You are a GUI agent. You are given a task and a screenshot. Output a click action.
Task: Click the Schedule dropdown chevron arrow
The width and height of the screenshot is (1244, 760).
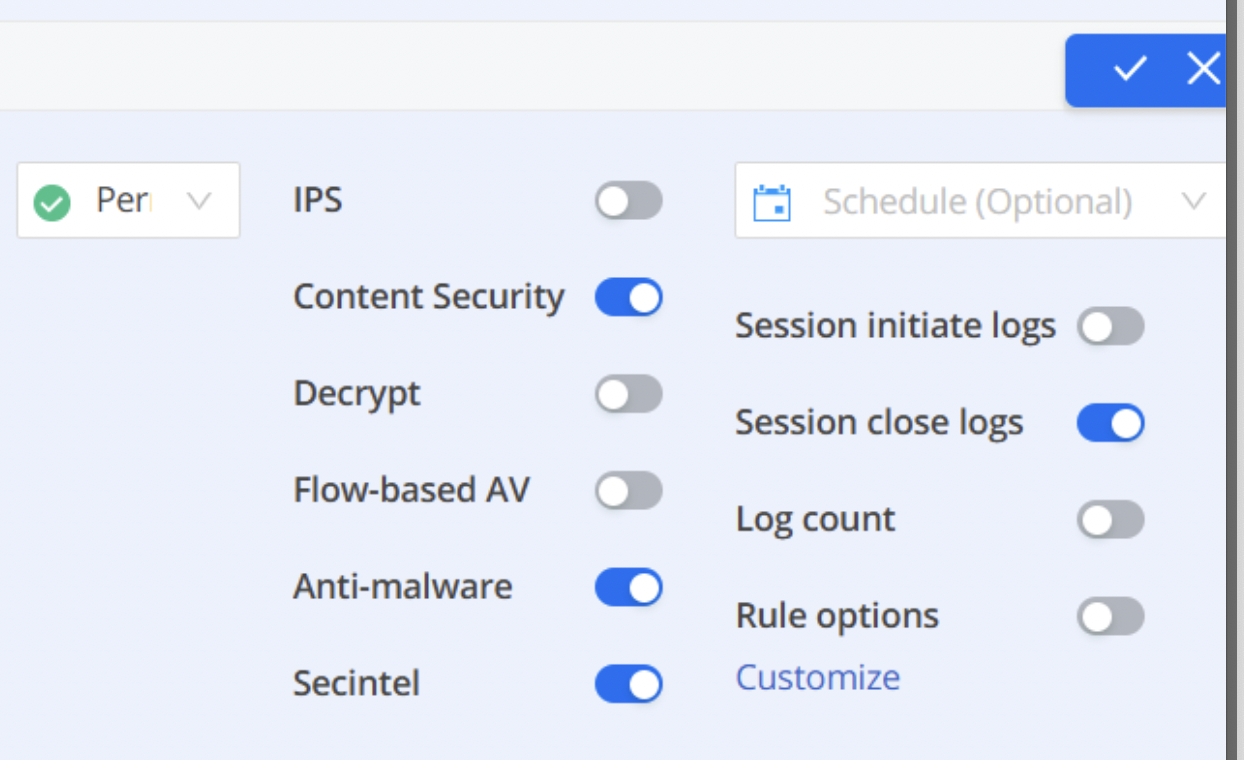(x=1193, y=202)
